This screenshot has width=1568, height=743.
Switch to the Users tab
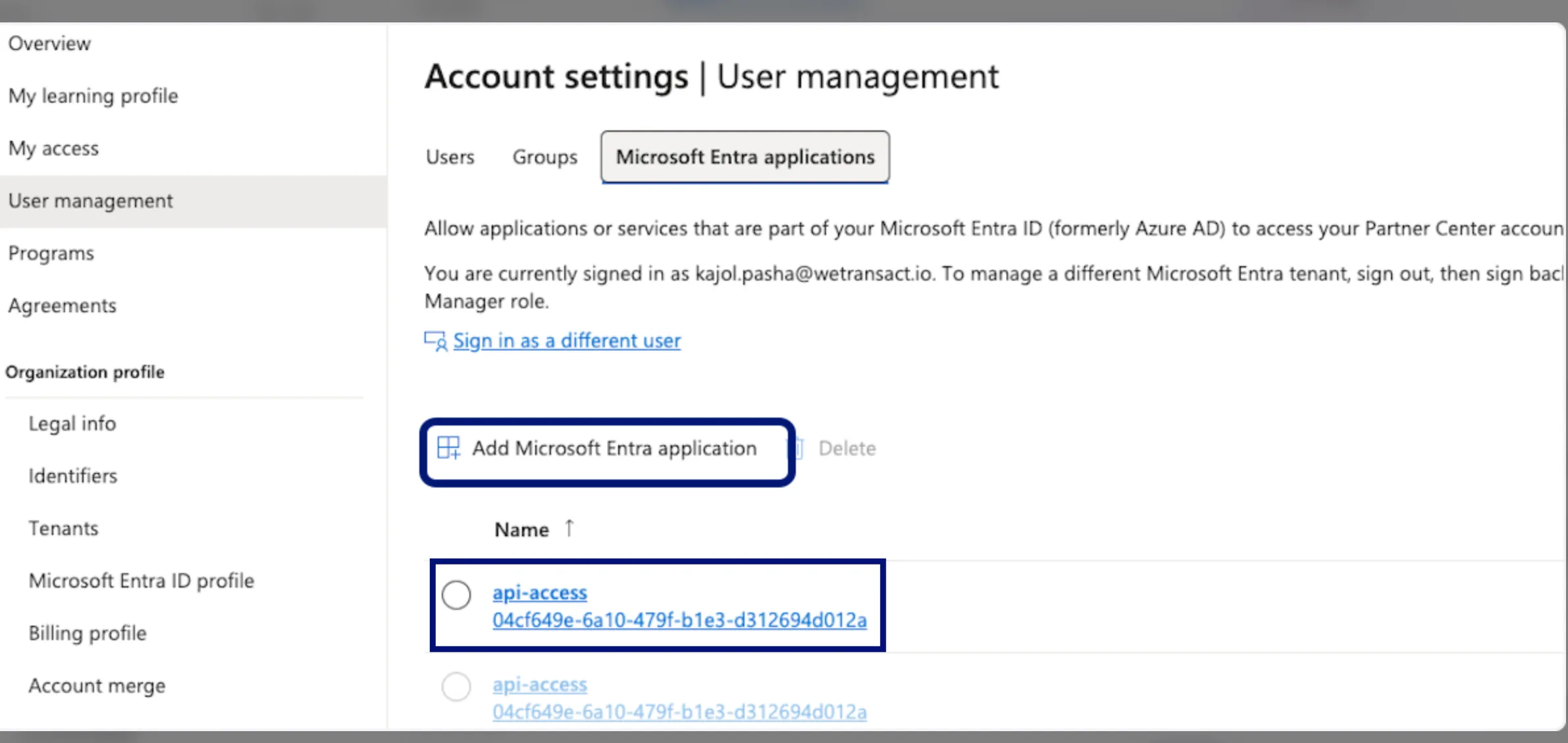tap(450, 157)
